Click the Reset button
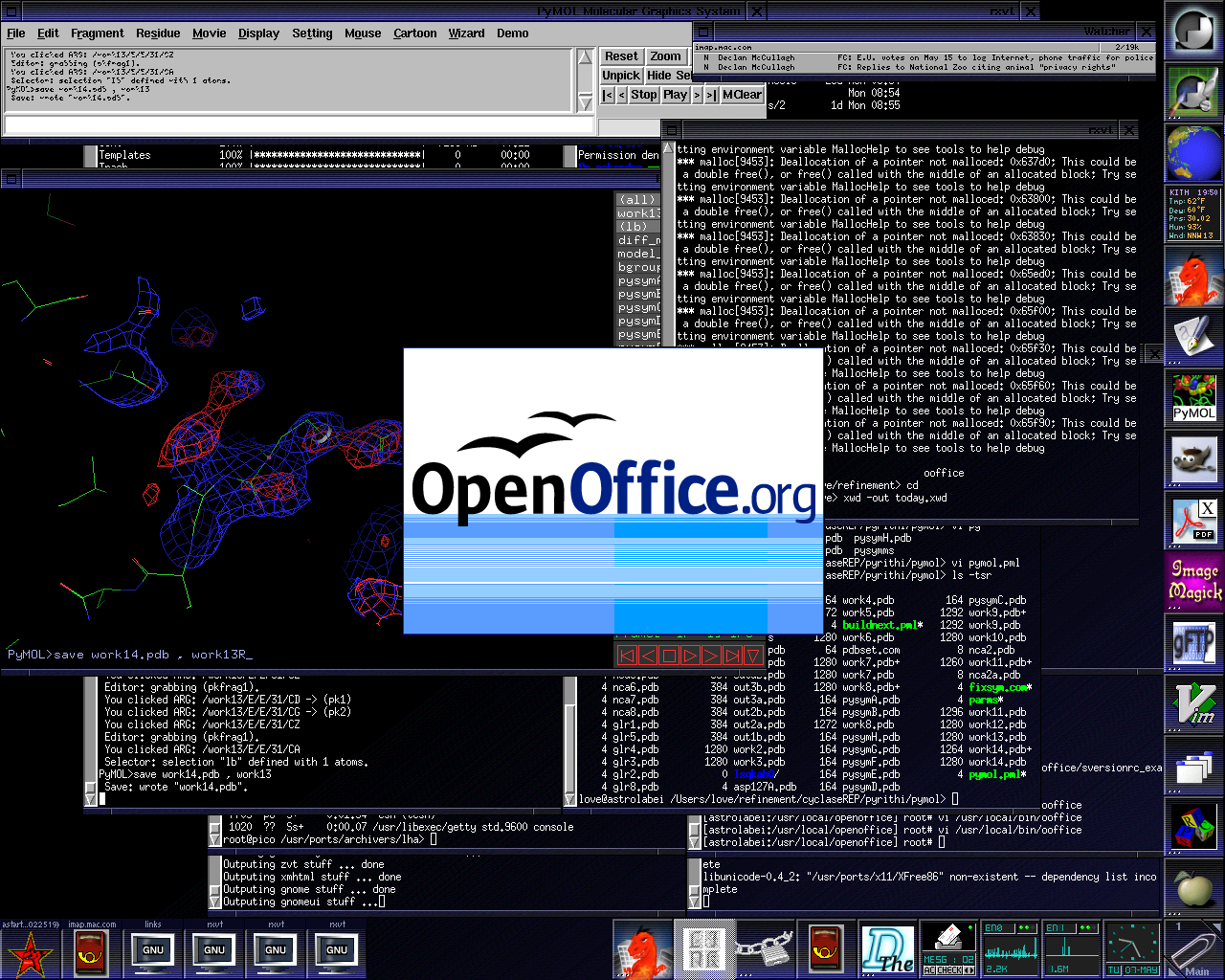The width and height of the screenshot is (1225, 980). [621, 56]
